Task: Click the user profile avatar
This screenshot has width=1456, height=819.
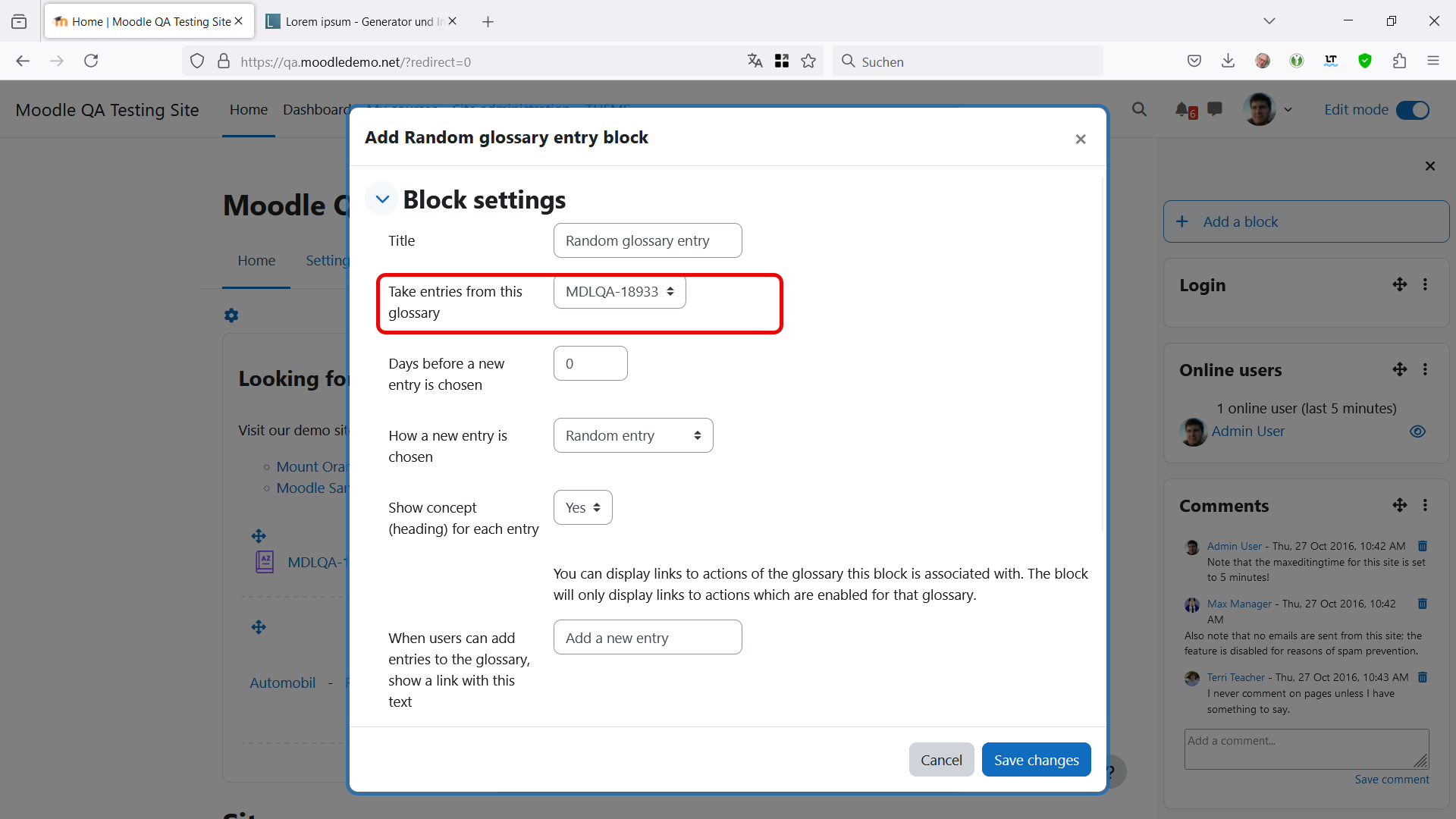Action: 1260,110
